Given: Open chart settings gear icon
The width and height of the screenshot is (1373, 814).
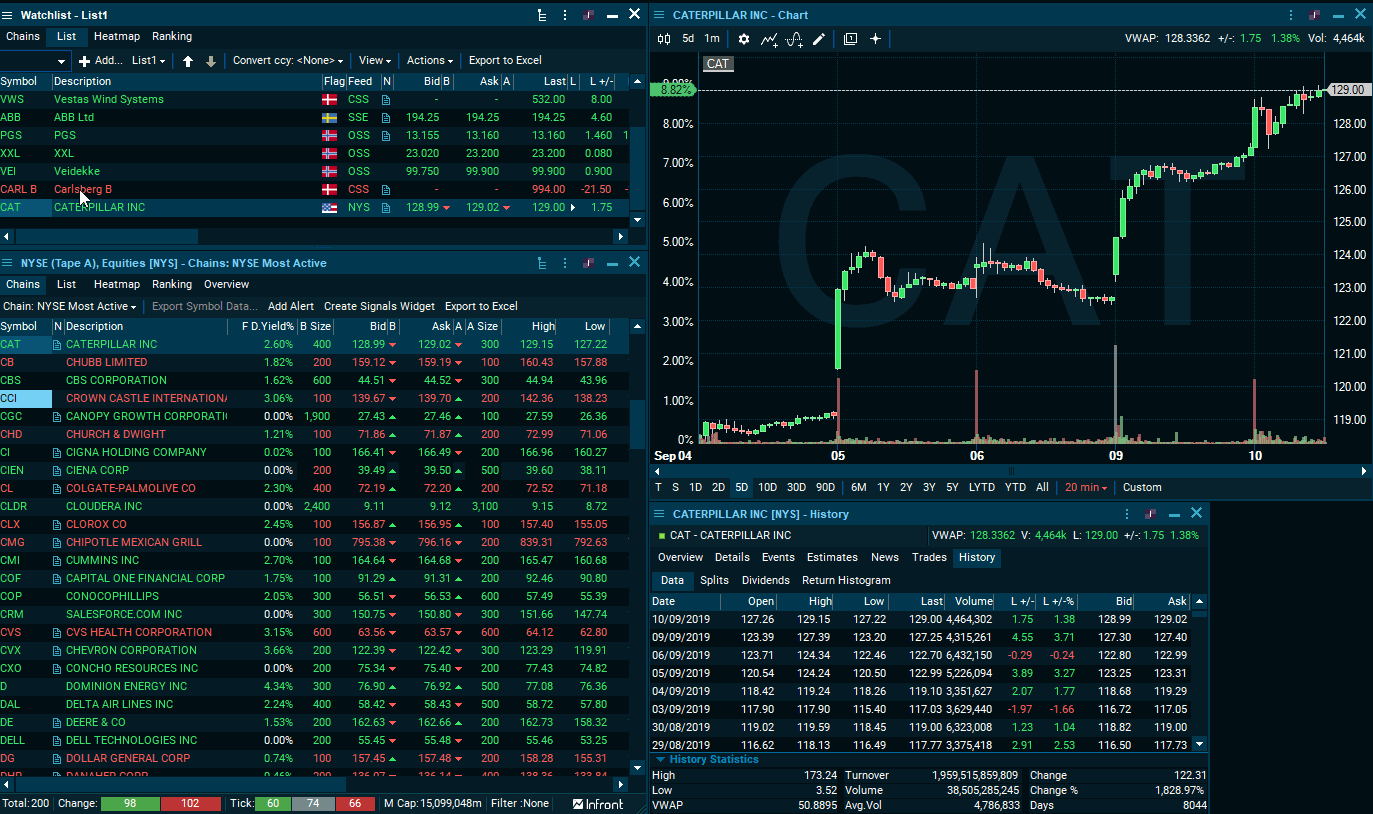Looking at the screenshot, I should [743, 39].
